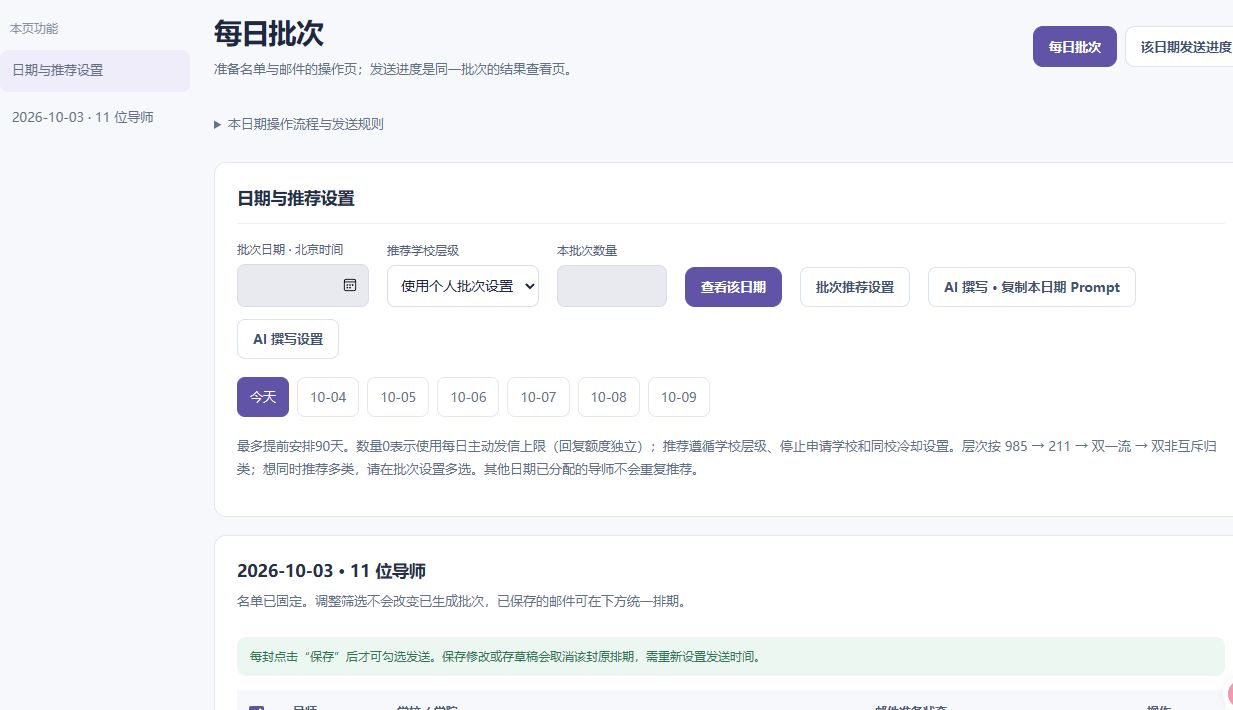Open the calendar picker icon in date field

tap(350, 285)
